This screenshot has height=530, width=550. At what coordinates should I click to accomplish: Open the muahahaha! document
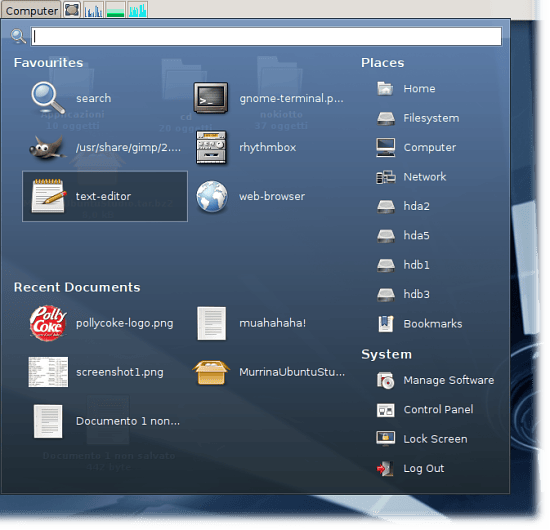(x=212, y=323)
